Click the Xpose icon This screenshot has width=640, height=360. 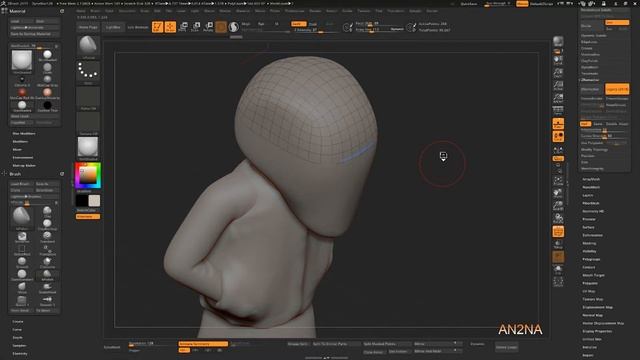(x=558, y=282)
